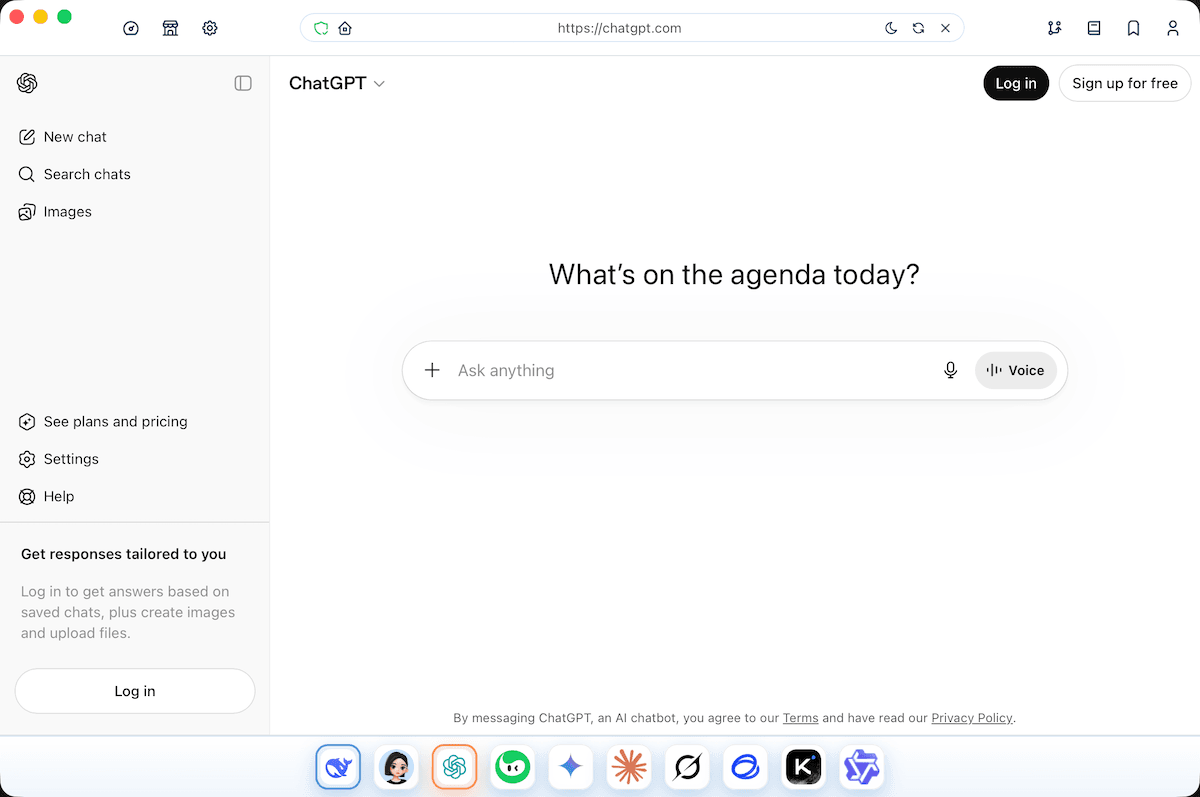Open the storefront icon in the top toolbar
This screenshot has height=797, width=1200.
[x=170, y=28]
